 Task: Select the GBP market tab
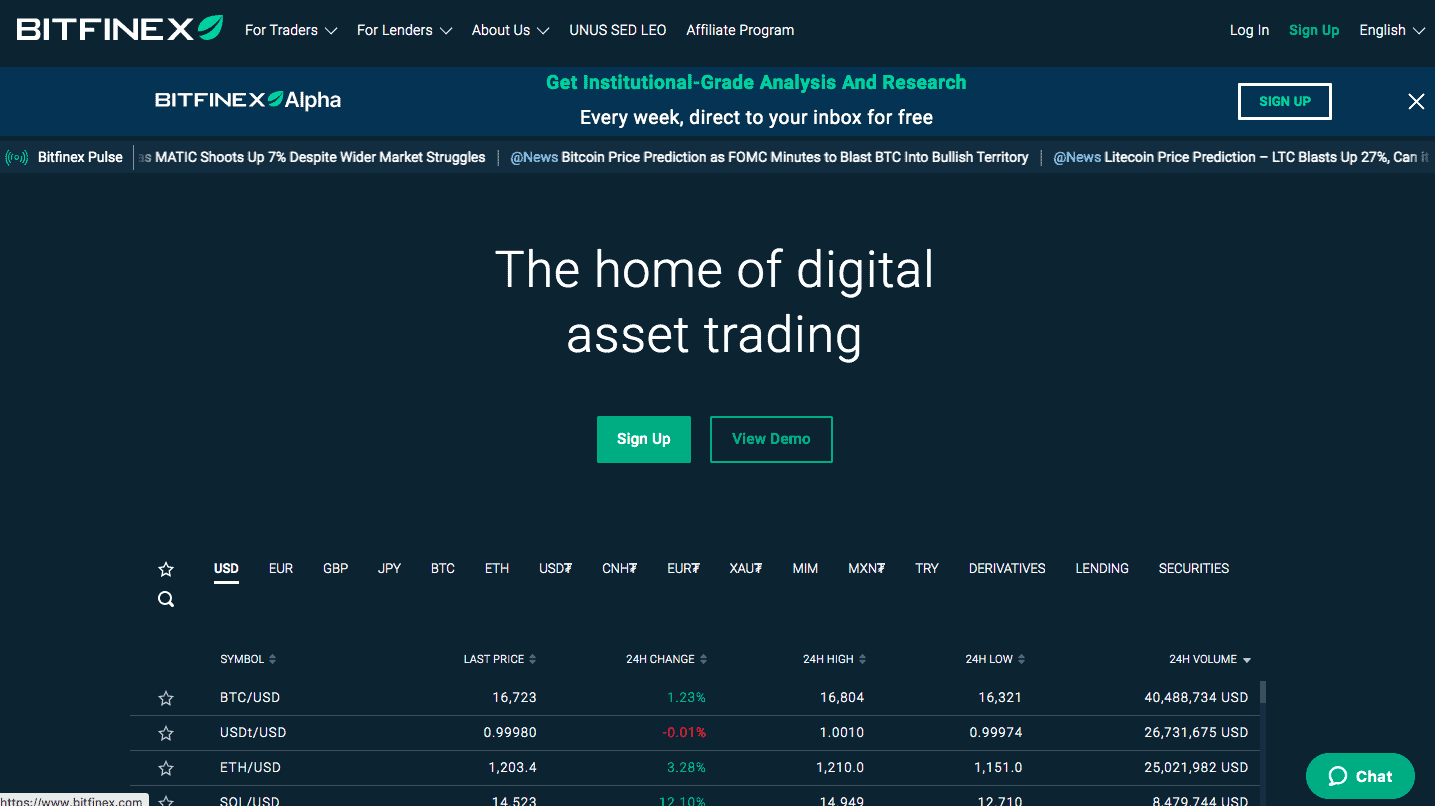pyautogui.click(x=336, y=568)
